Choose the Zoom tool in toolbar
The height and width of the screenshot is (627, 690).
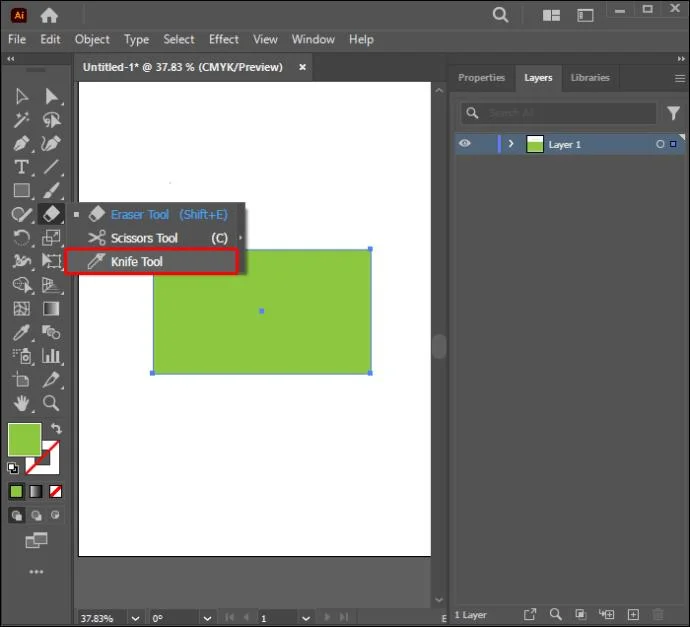[51, 403]
